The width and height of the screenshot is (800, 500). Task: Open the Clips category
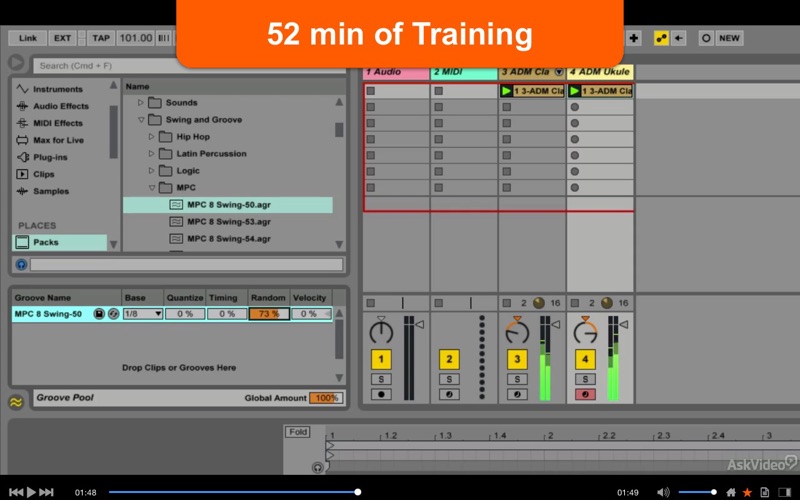(43, 174)
